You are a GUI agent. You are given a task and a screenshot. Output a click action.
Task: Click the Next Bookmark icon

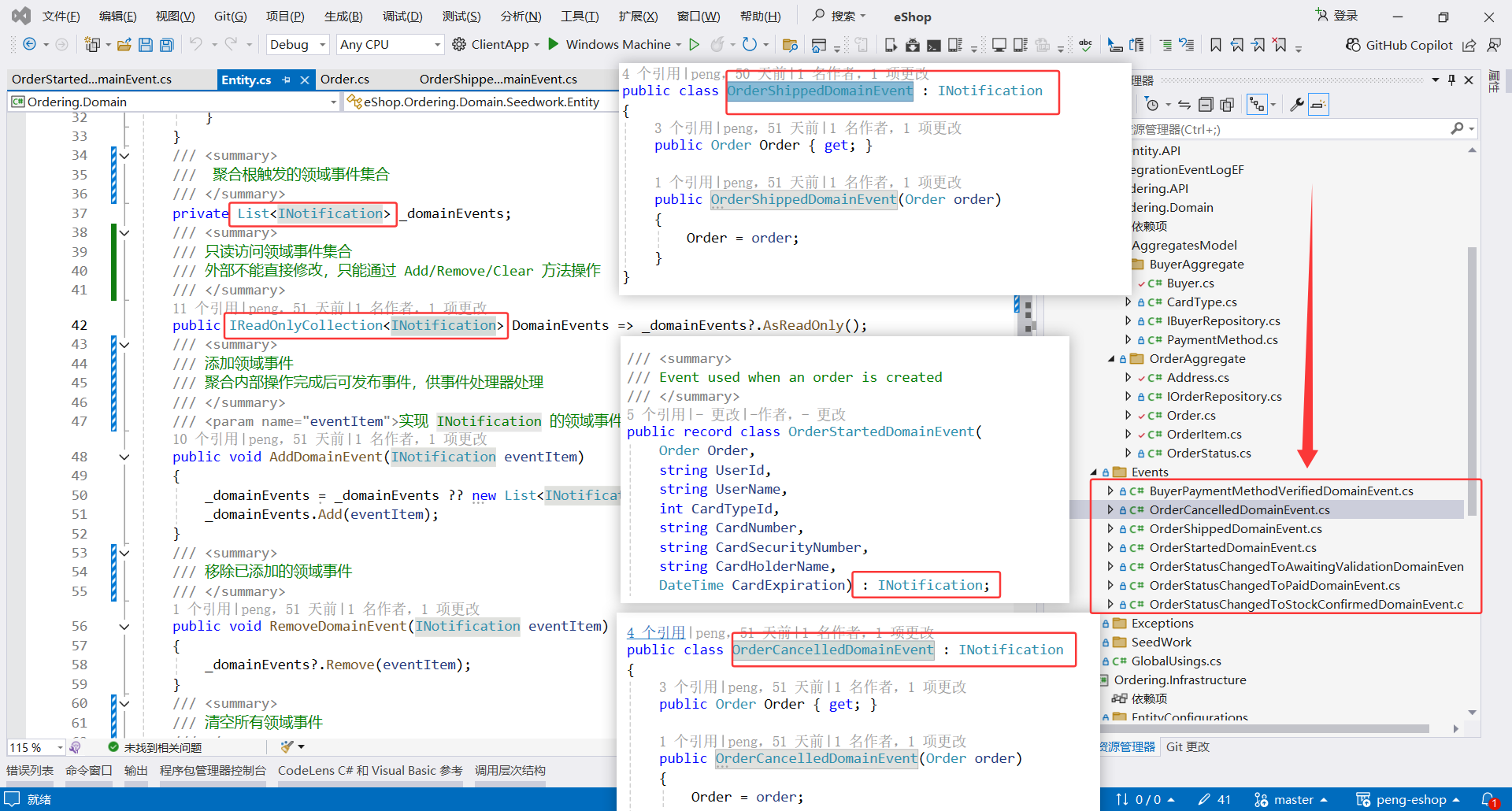point(1258,45)
